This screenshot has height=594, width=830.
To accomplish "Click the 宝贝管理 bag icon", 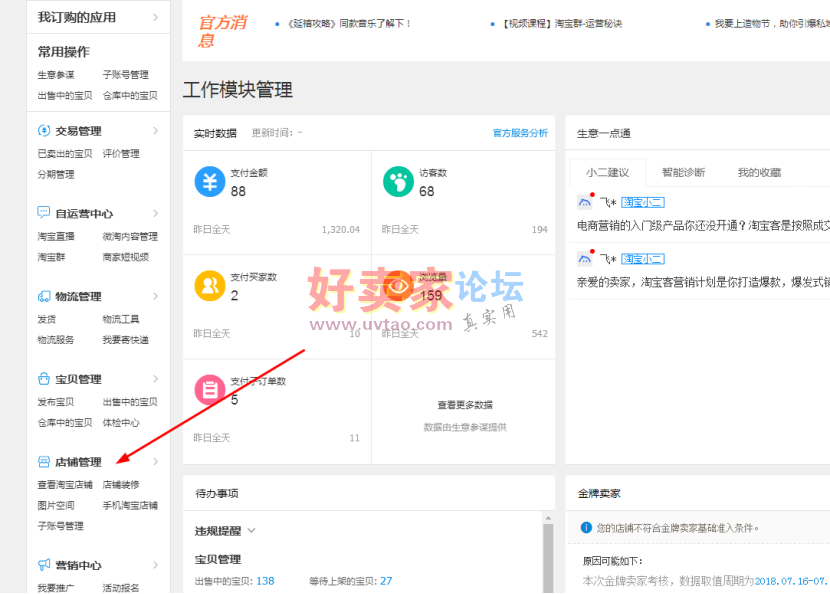I will click(x=44, y=379).
